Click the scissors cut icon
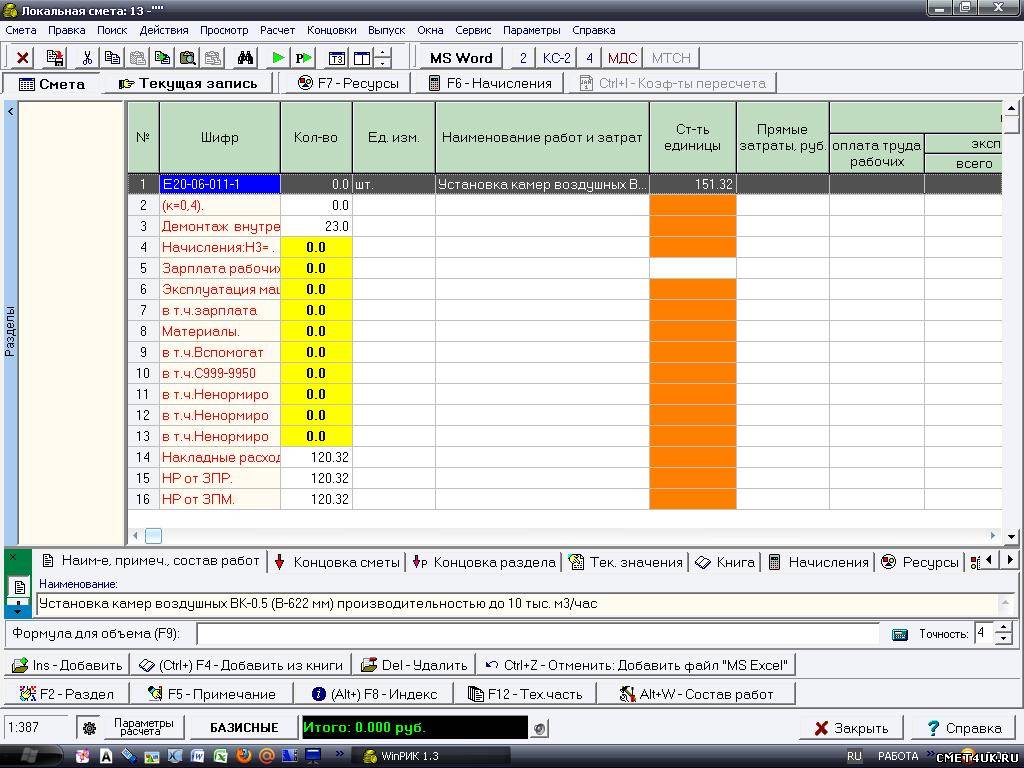Viewport: 1024px width, 768px height. click(x=87, y=58)
